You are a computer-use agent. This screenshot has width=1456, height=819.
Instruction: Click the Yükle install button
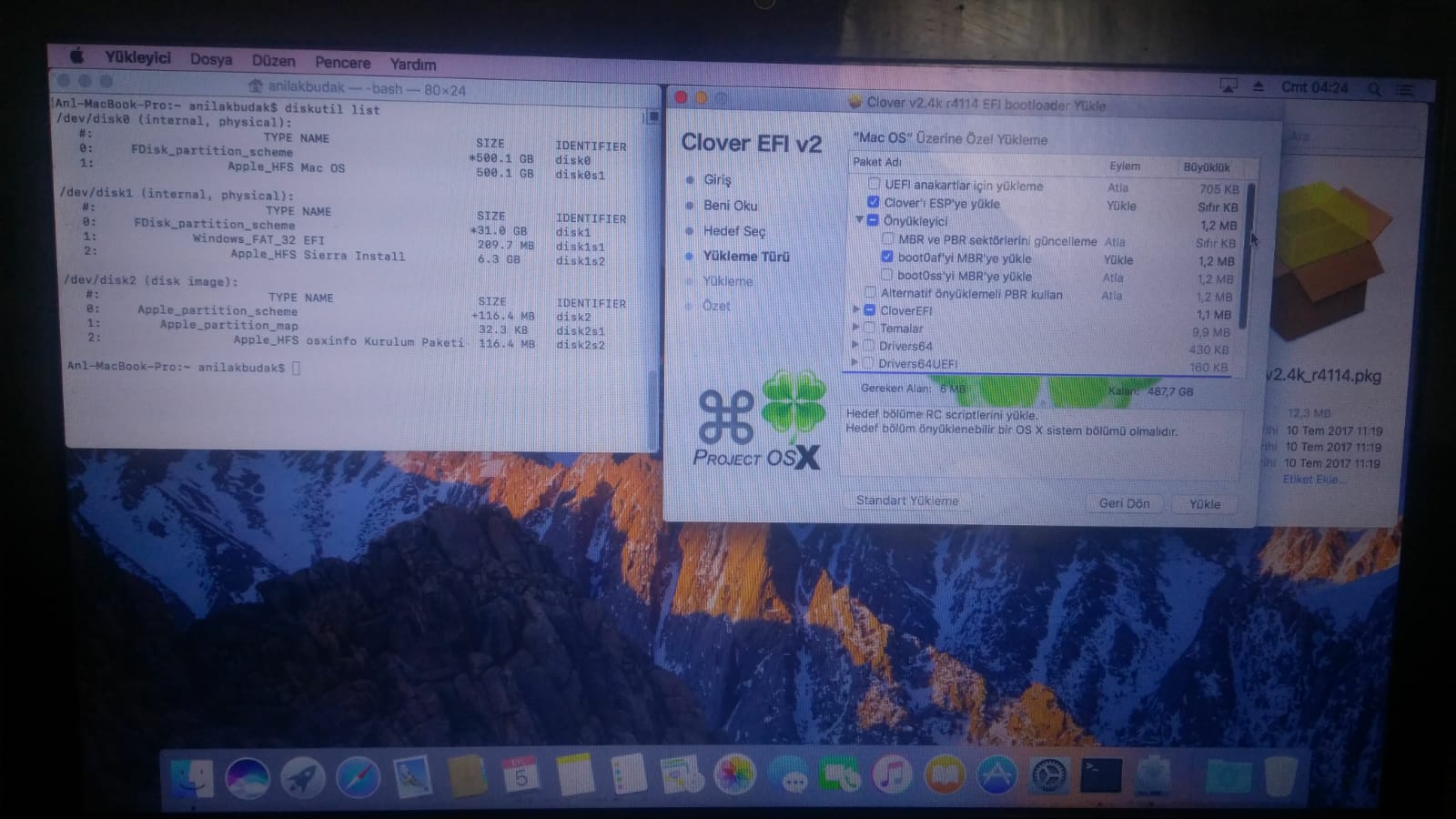(1204, 504)
